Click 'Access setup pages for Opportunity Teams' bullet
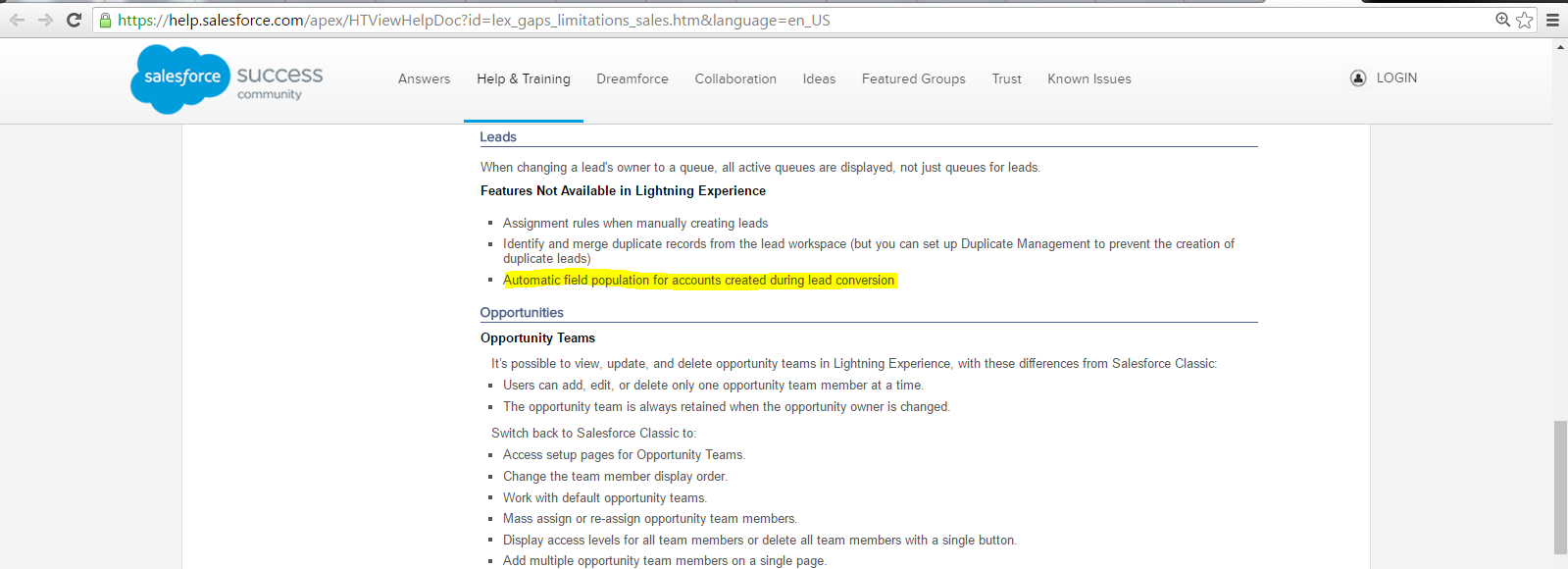Screen dimensions: 1568x569 click(624, 454)
